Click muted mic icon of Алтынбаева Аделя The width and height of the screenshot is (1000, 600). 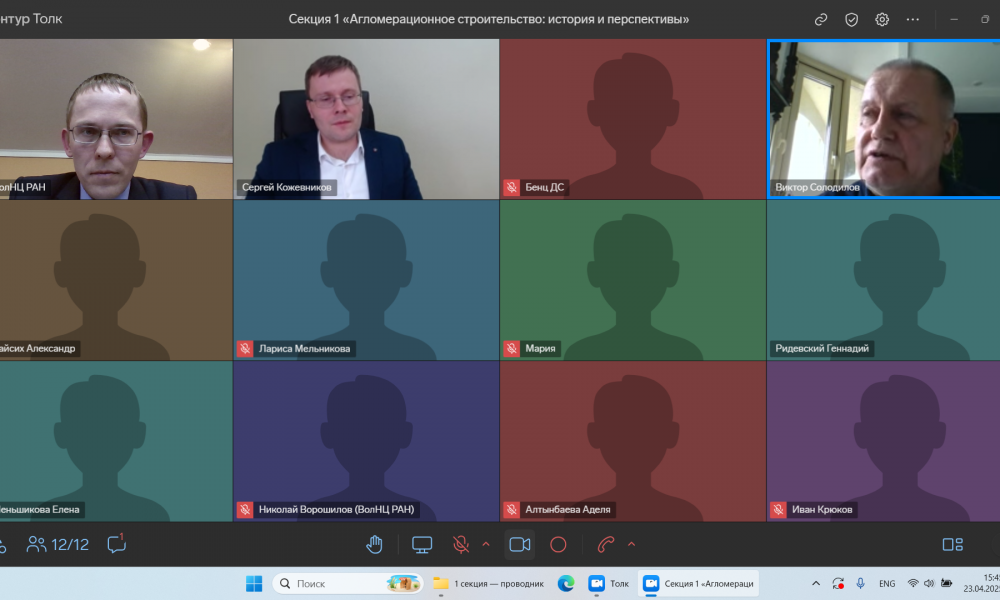[x=511, y=509]
